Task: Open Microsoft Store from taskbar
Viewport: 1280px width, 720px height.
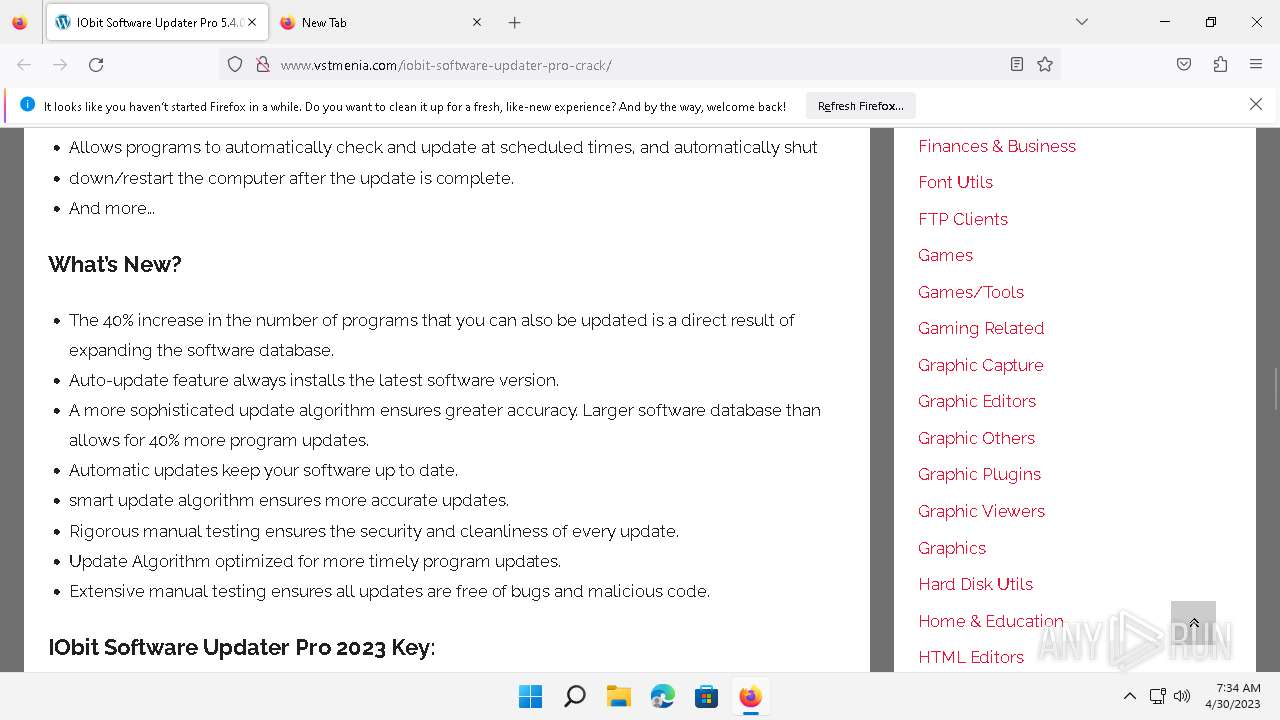Action: coord(706,696)
